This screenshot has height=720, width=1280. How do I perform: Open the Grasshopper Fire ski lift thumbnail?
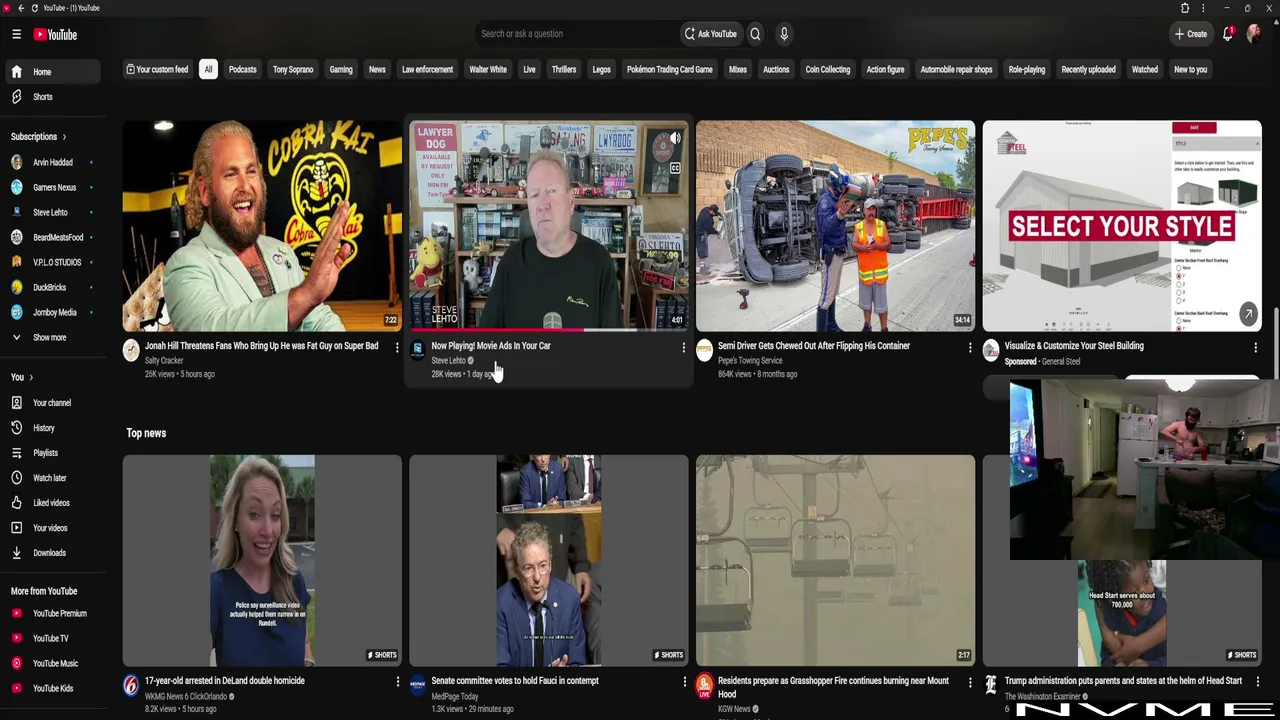(x=835, y=561)
